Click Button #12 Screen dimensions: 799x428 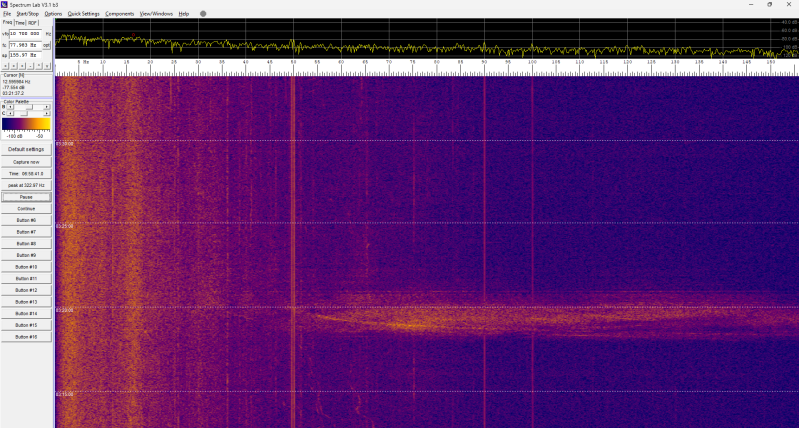point(26,290)
